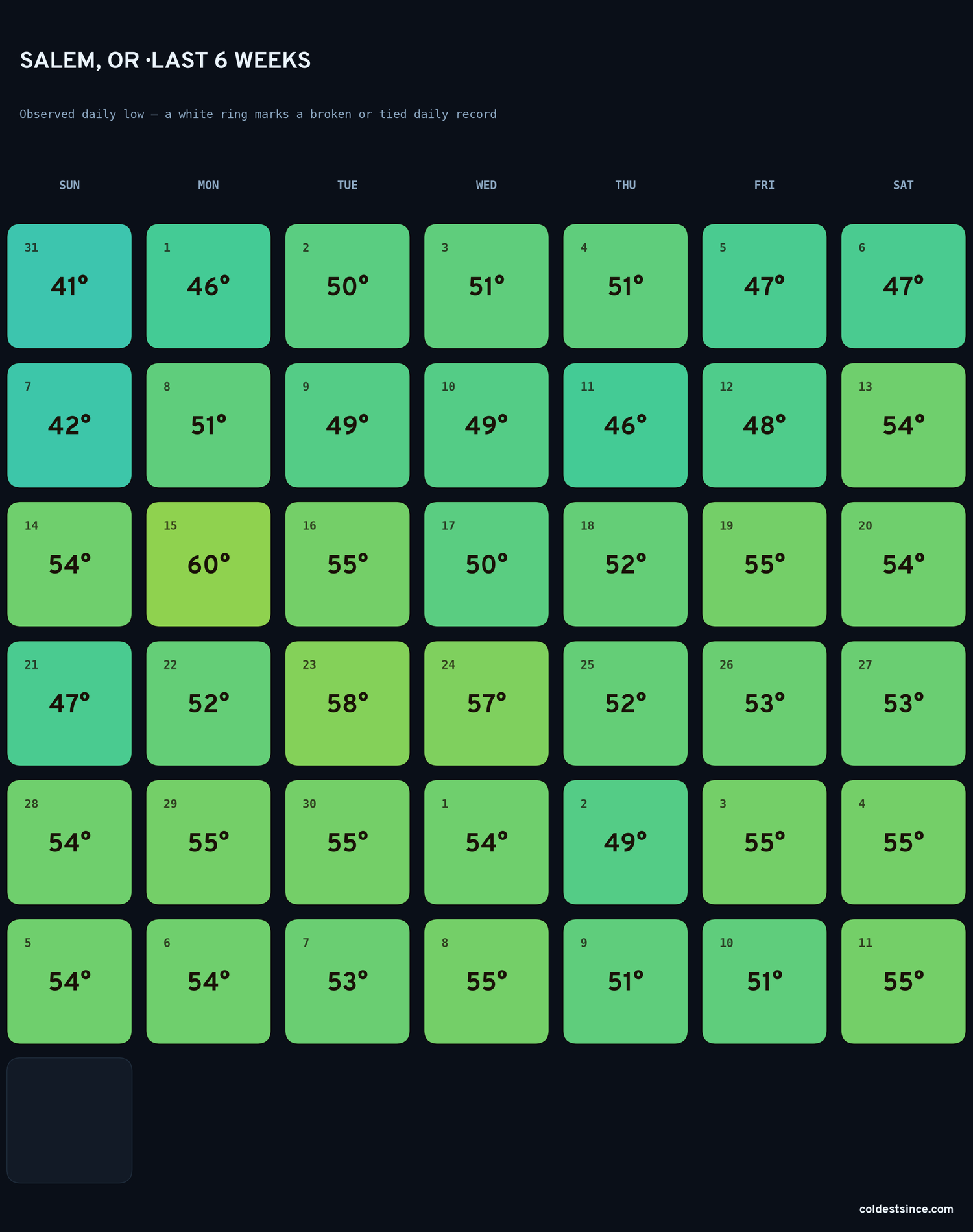Select the day 13 tile showing 54°
973x1232 pixels.
tap(903, 425)
